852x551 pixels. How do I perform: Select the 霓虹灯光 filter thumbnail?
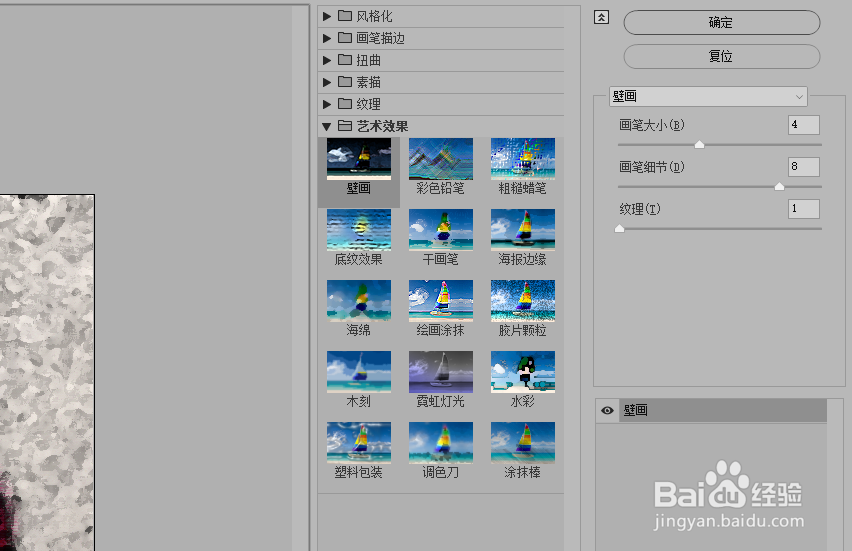pyautogui.click(x=441, y=372)
